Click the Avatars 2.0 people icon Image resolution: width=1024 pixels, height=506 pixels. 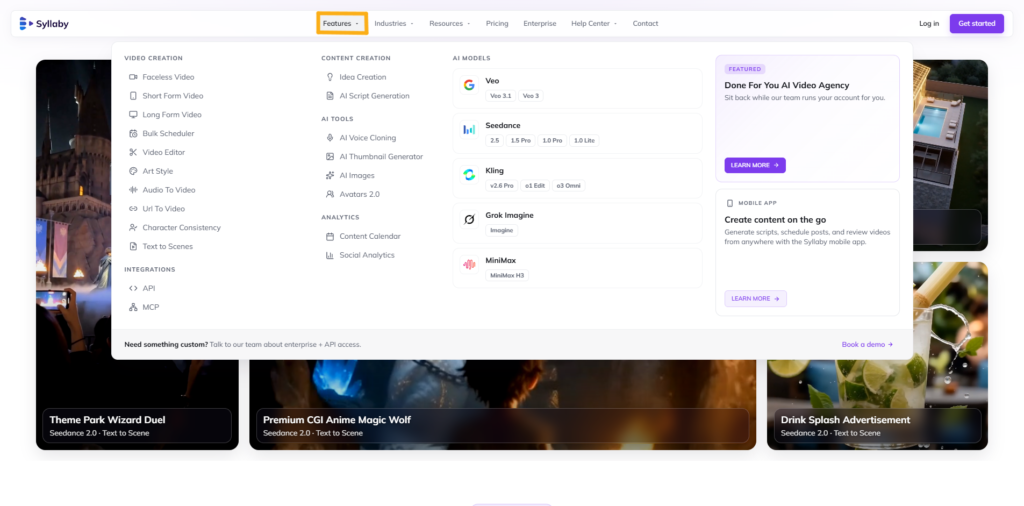(x=330, y=195)
